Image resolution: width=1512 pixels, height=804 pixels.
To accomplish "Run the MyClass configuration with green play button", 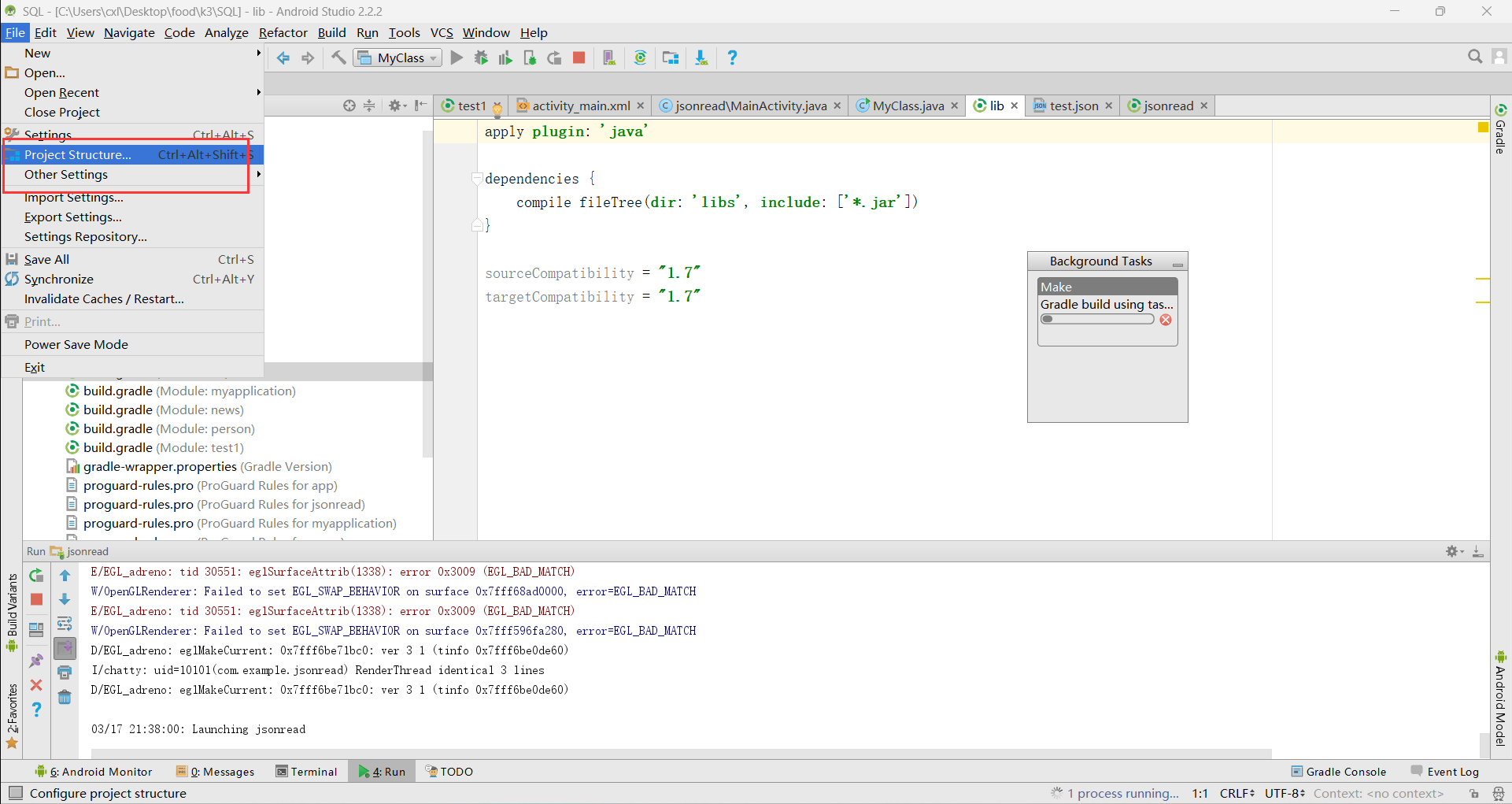I will point(457,57).
